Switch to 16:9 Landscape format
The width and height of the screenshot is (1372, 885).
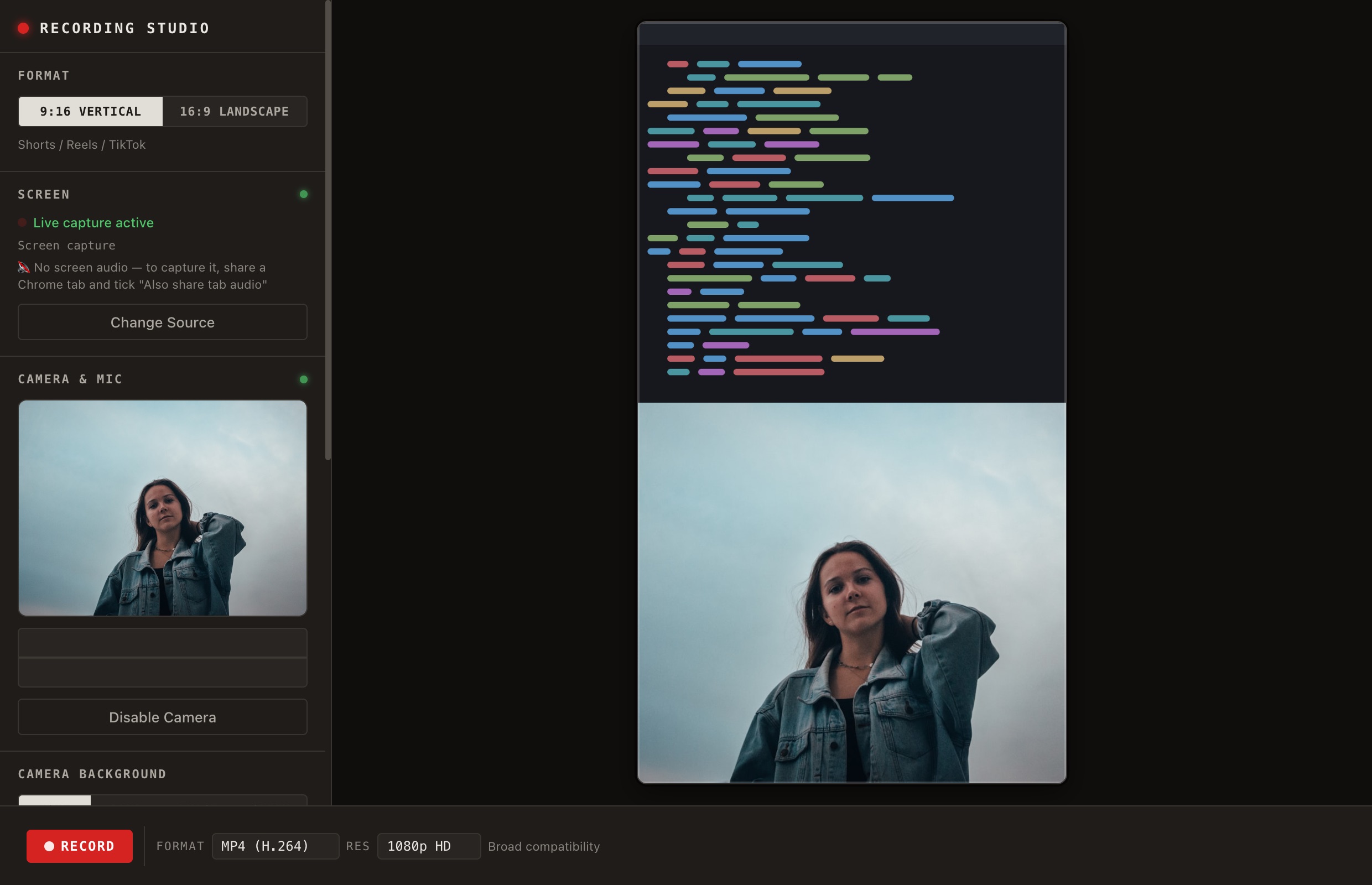pos(235,112)
